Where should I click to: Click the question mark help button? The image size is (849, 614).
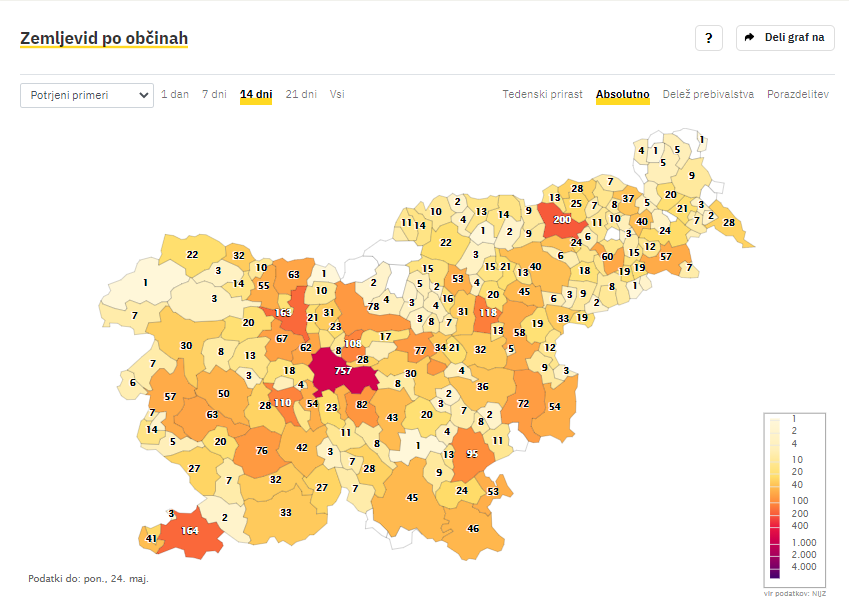pyautogui.click(x=708, y=38)
